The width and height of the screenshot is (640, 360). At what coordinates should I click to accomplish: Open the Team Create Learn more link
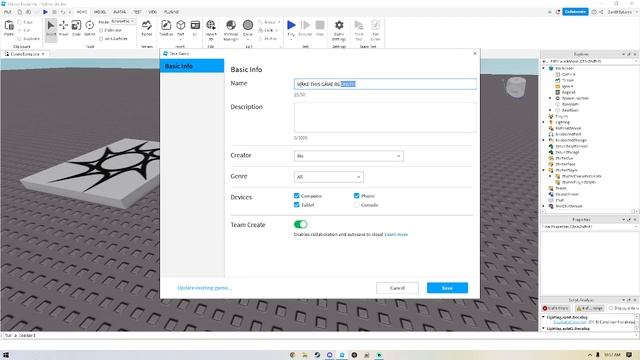click(x=396, y=235)
